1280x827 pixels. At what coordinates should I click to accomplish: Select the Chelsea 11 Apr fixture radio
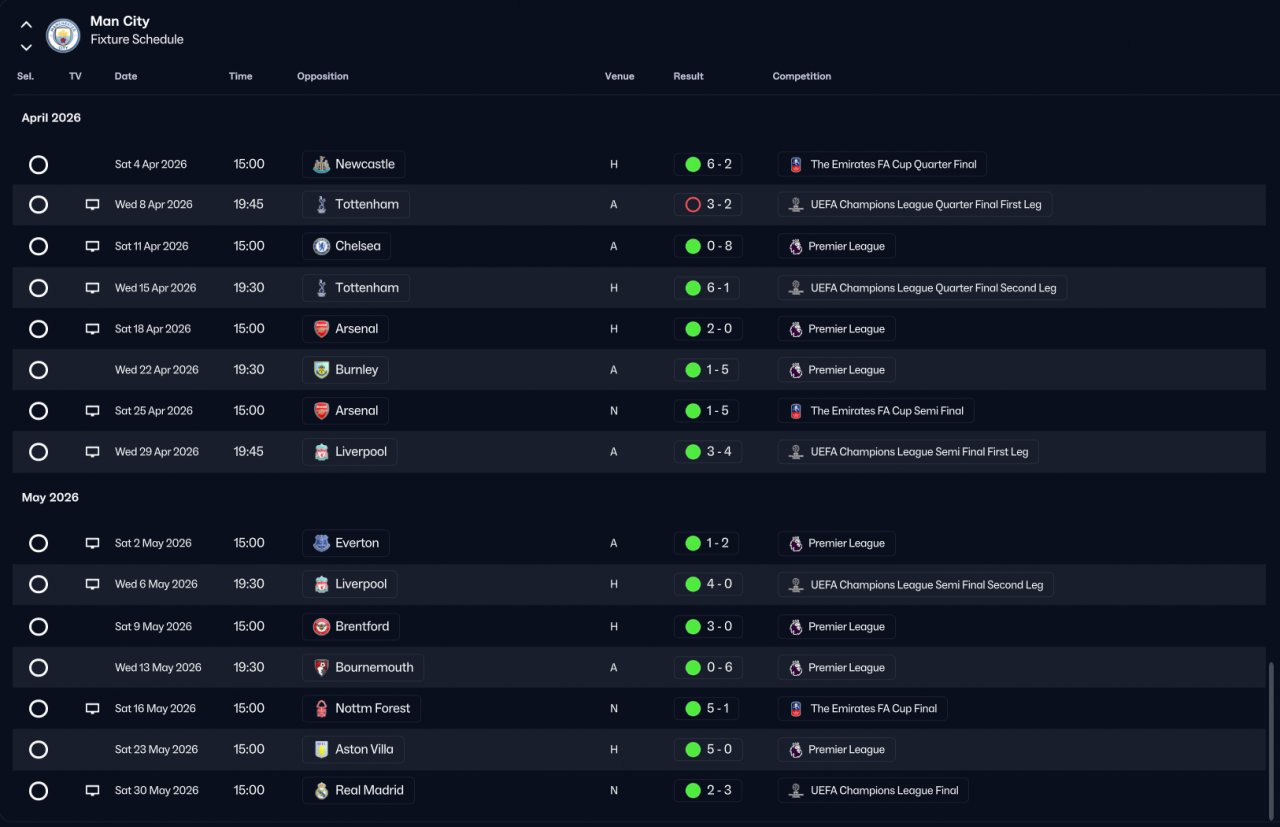38,246
